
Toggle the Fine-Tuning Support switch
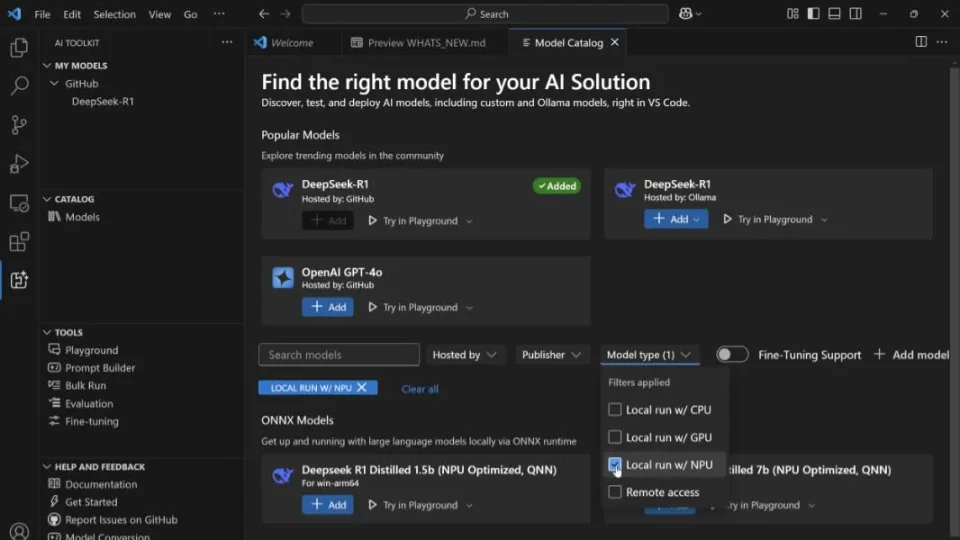pyautogui.click(x=732, y=354)
